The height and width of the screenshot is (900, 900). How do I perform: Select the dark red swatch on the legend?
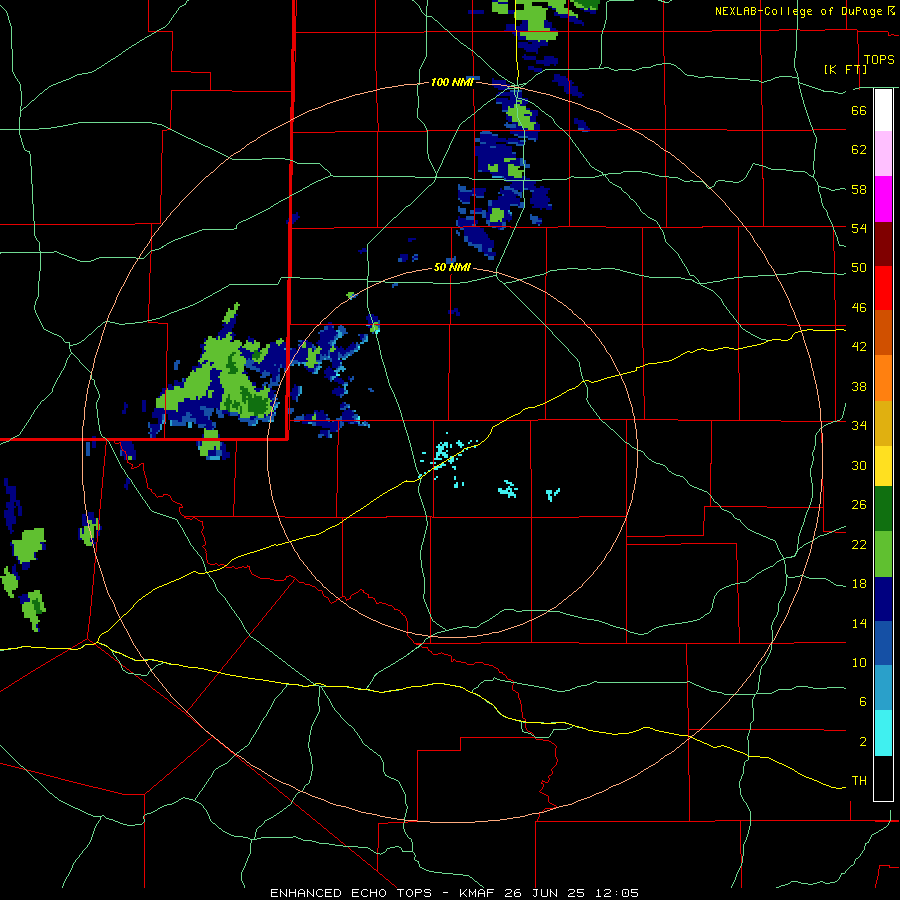[883, 244]
